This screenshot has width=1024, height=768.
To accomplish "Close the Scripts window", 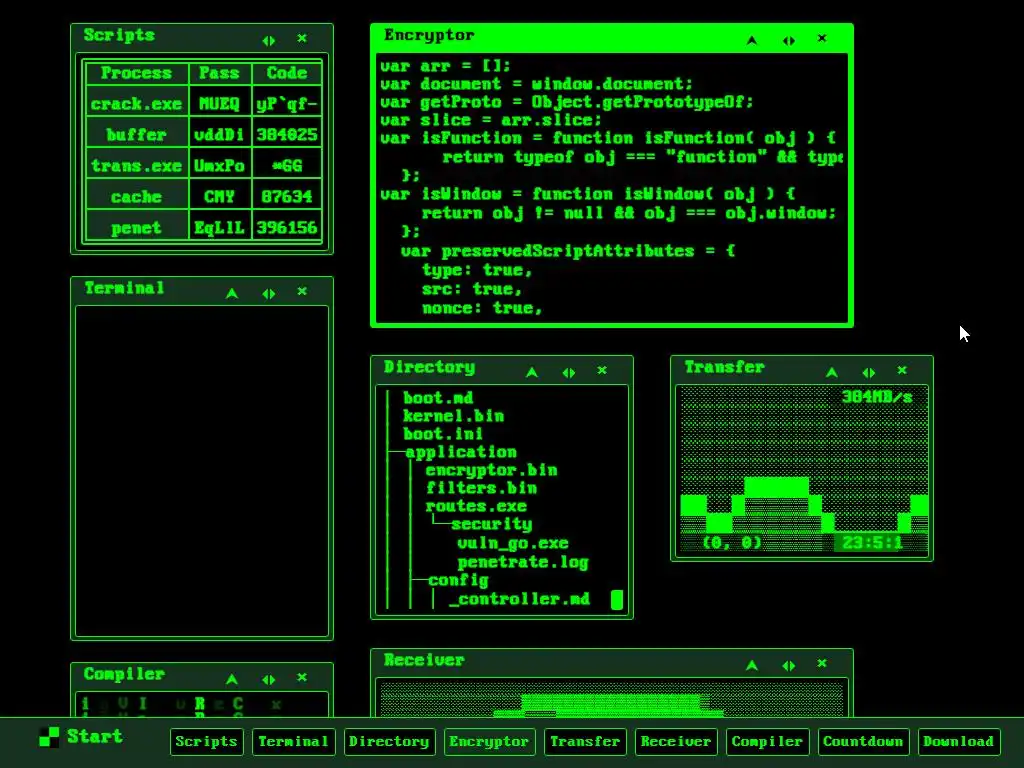I will point(302,39).
